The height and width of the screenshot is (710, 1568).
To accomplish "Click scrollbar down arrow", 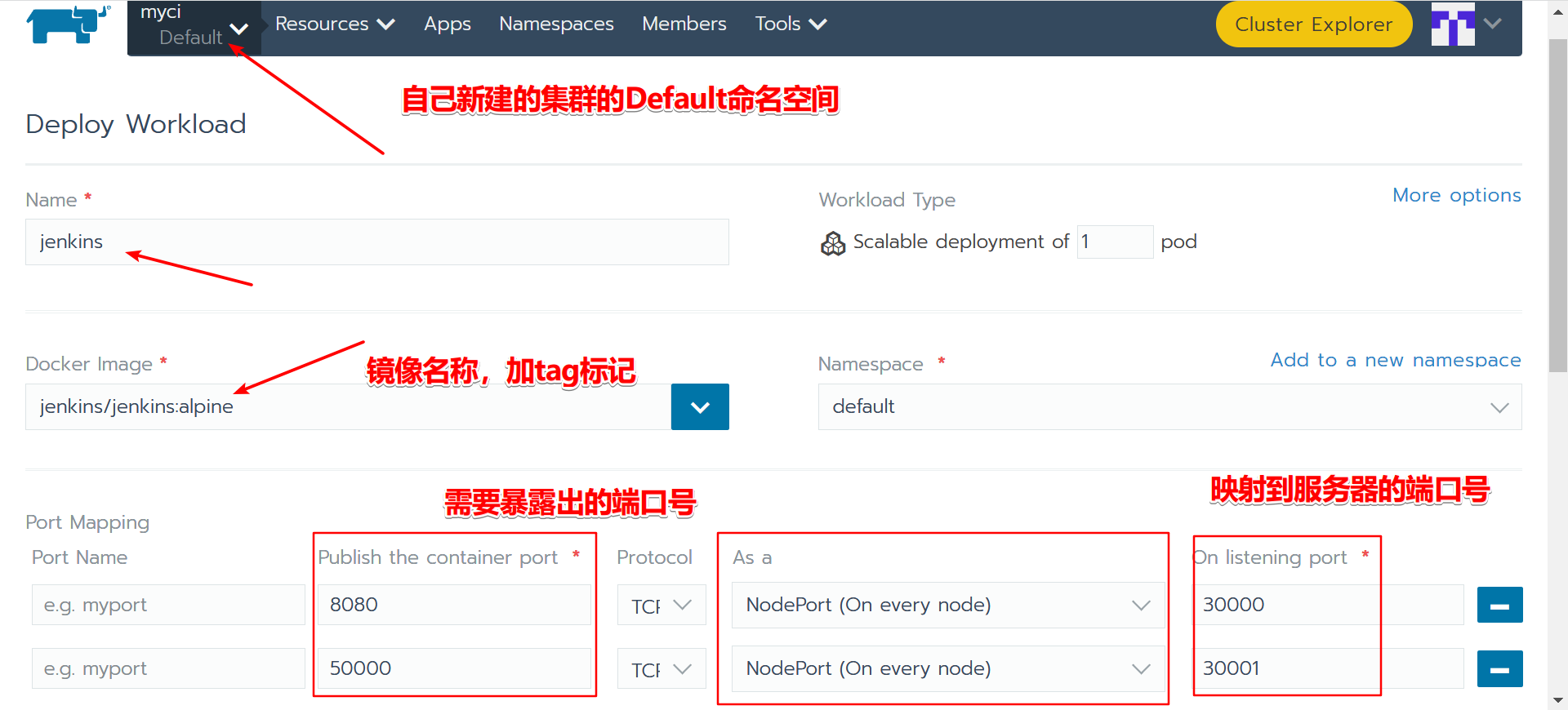I will point(1558,700).
